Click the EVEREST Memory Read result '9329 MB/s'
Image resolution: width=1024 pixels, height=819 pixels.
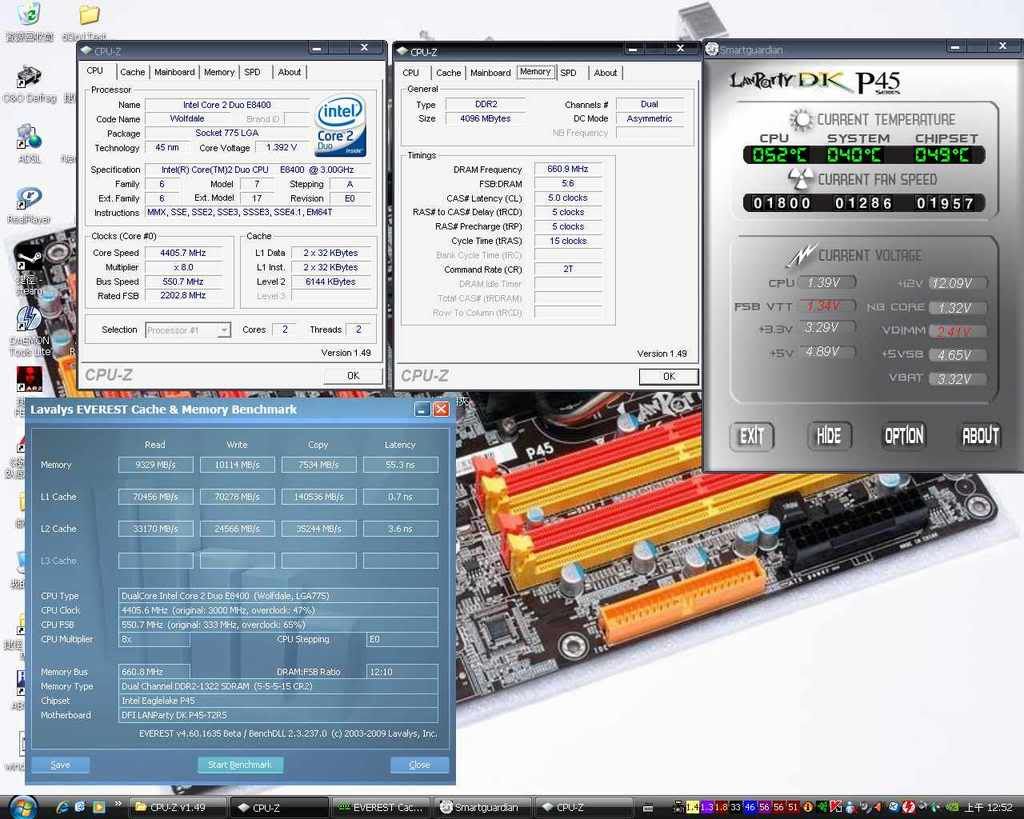[155, 465]
